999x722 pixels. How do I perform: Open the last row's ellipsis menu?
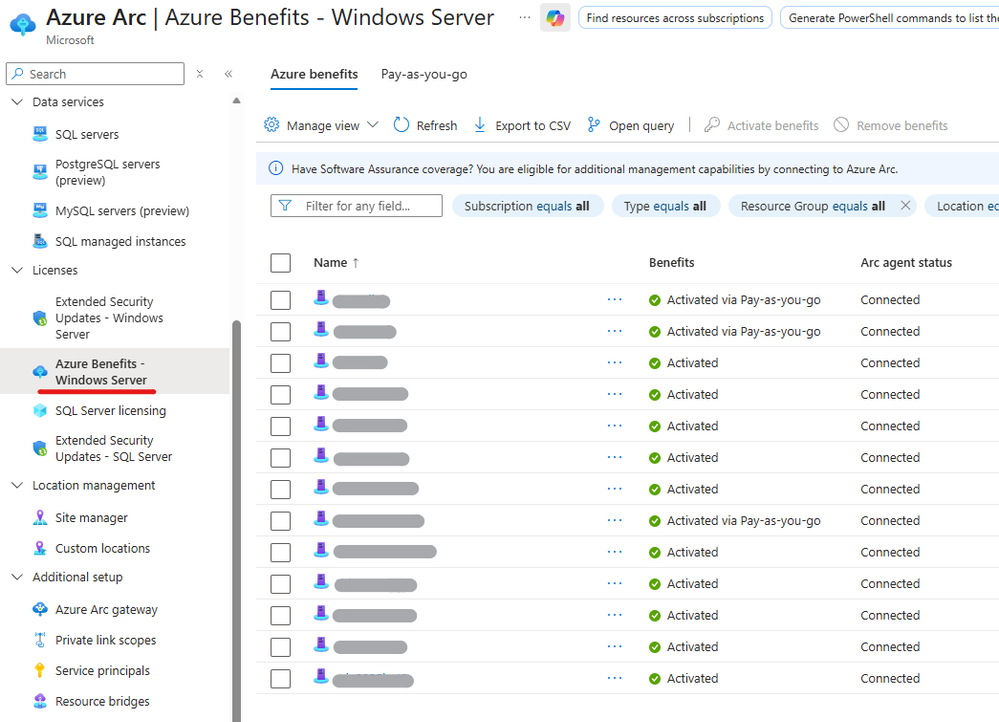pyautogui.click(x=614, y=678)
